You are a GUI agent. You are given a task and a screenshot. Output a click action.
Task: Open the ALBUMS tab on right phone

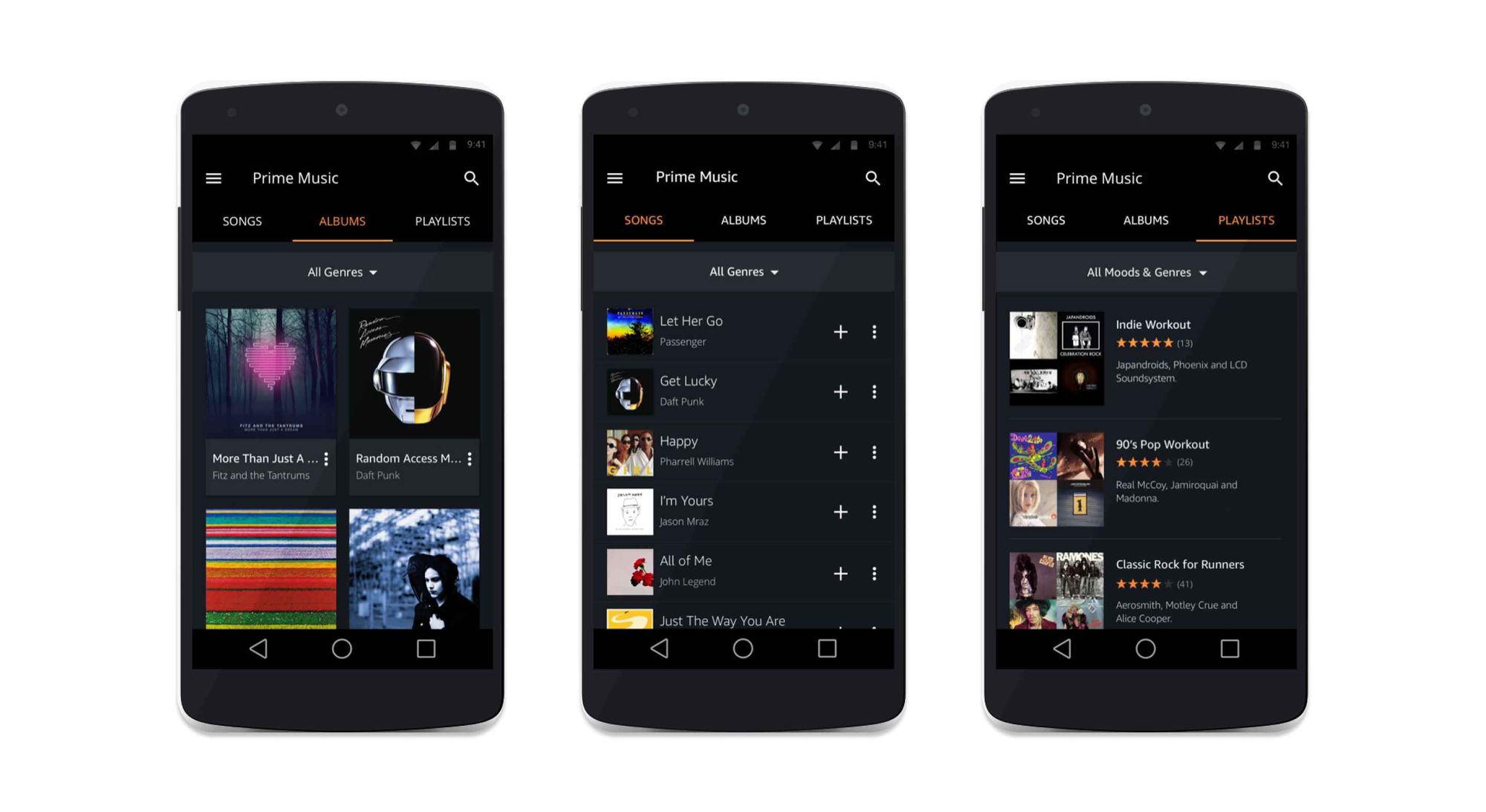(1148, 220)
